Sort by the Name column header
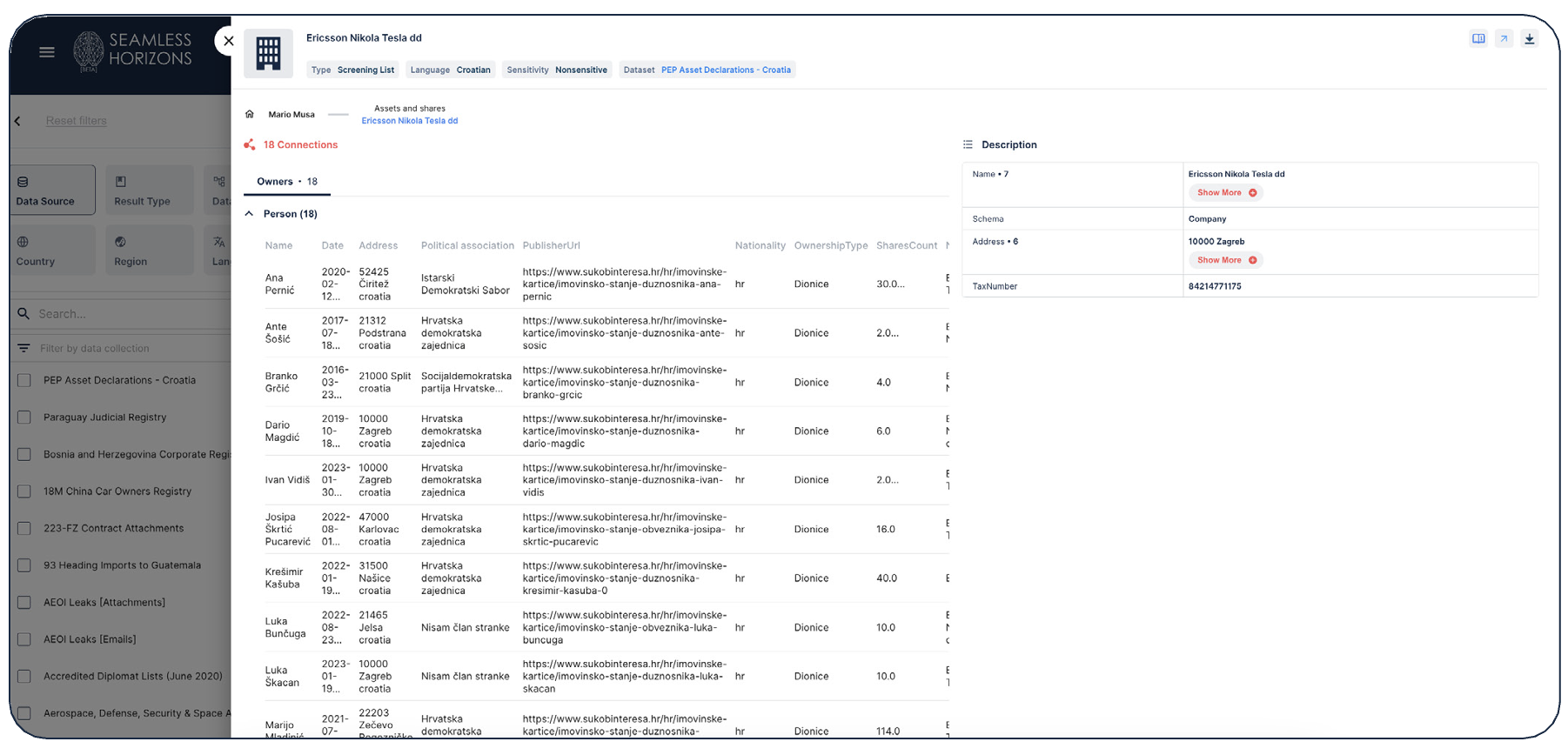 coord(278,246)
